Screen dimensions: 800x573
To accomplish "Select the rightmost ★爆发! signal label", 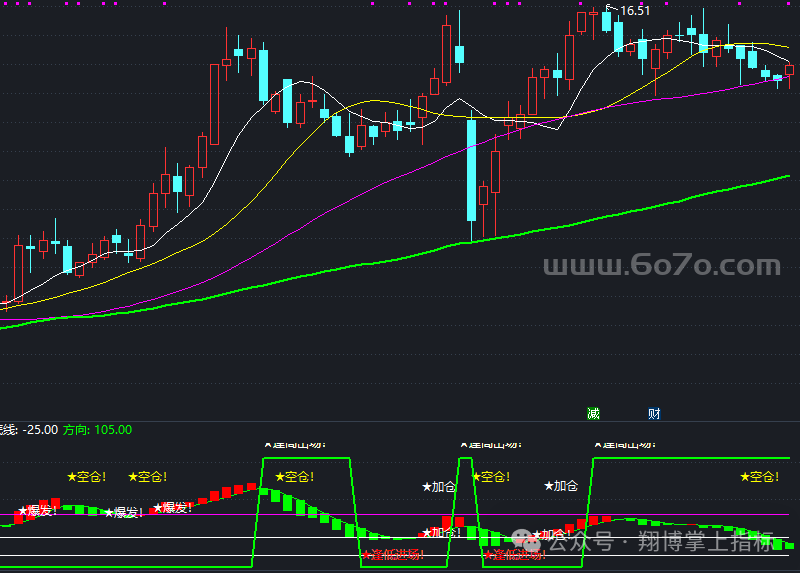I will [171, 508].
